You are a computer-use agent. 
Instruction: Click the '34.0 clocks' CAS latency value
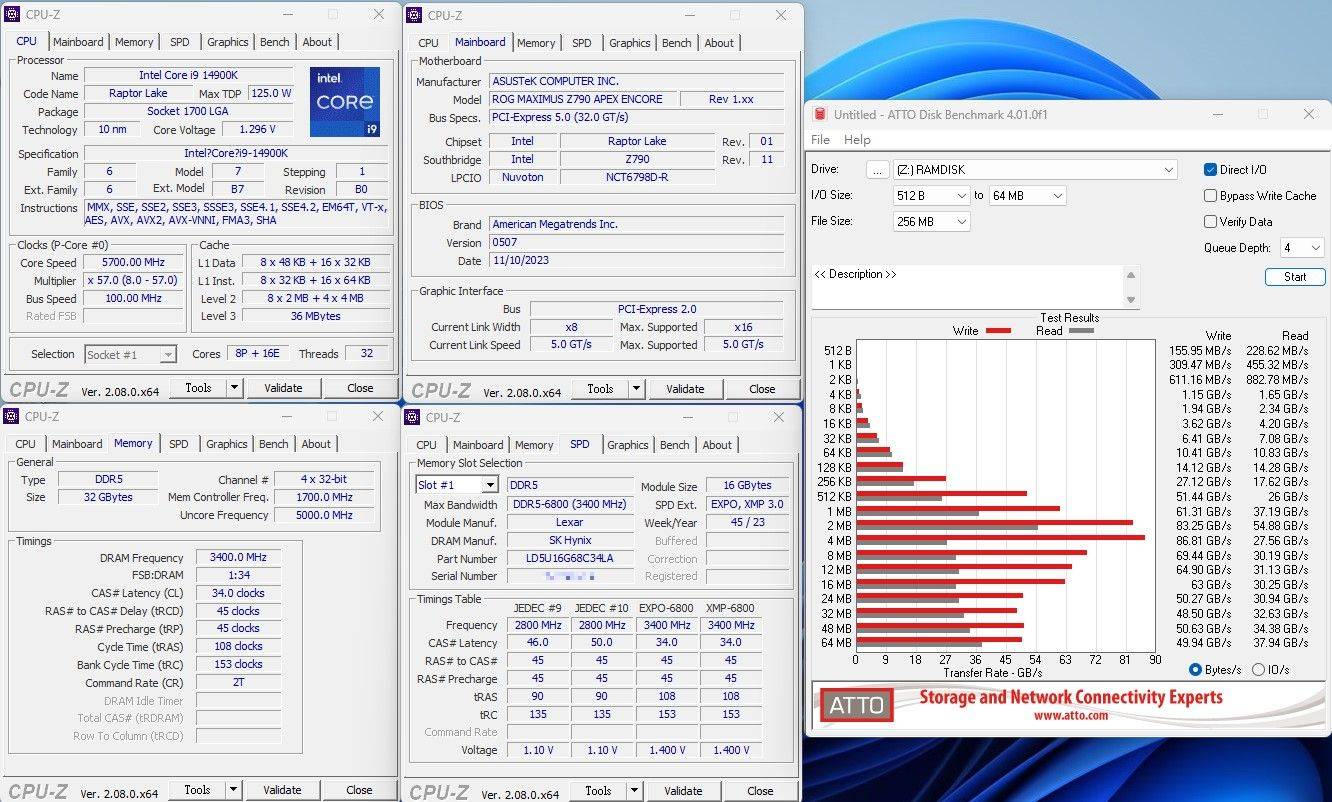coord(238,593)
